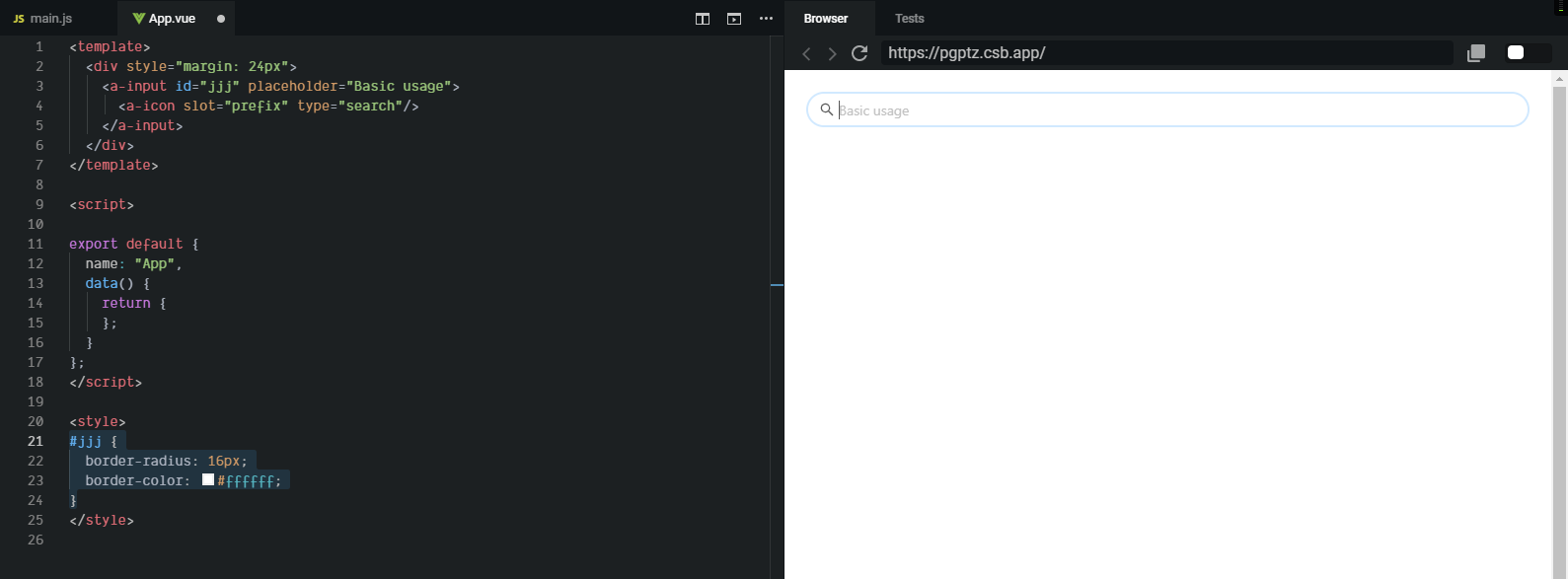Click the preview URL address field
Screen dimensions: 1568x579
[1167, 53]
